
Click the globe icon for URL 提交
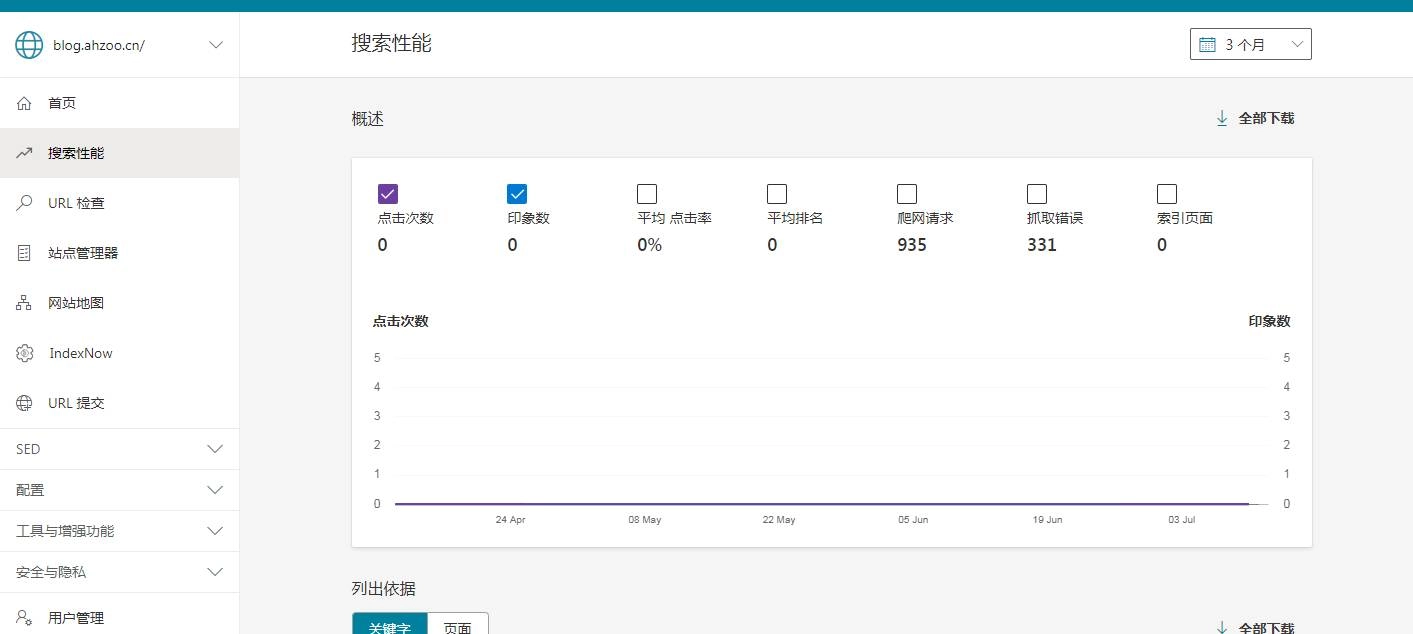point(25,403)
